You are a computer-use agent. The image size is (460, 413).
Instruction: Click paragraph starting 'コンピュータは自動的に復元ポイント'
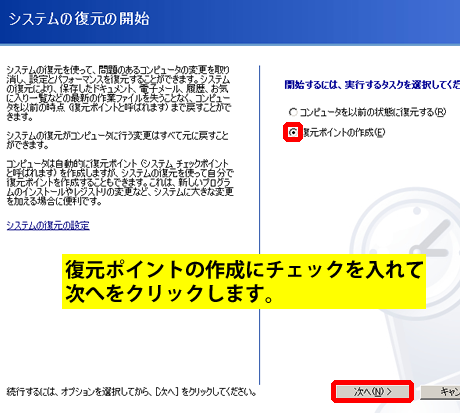click(x=120, y=182)
